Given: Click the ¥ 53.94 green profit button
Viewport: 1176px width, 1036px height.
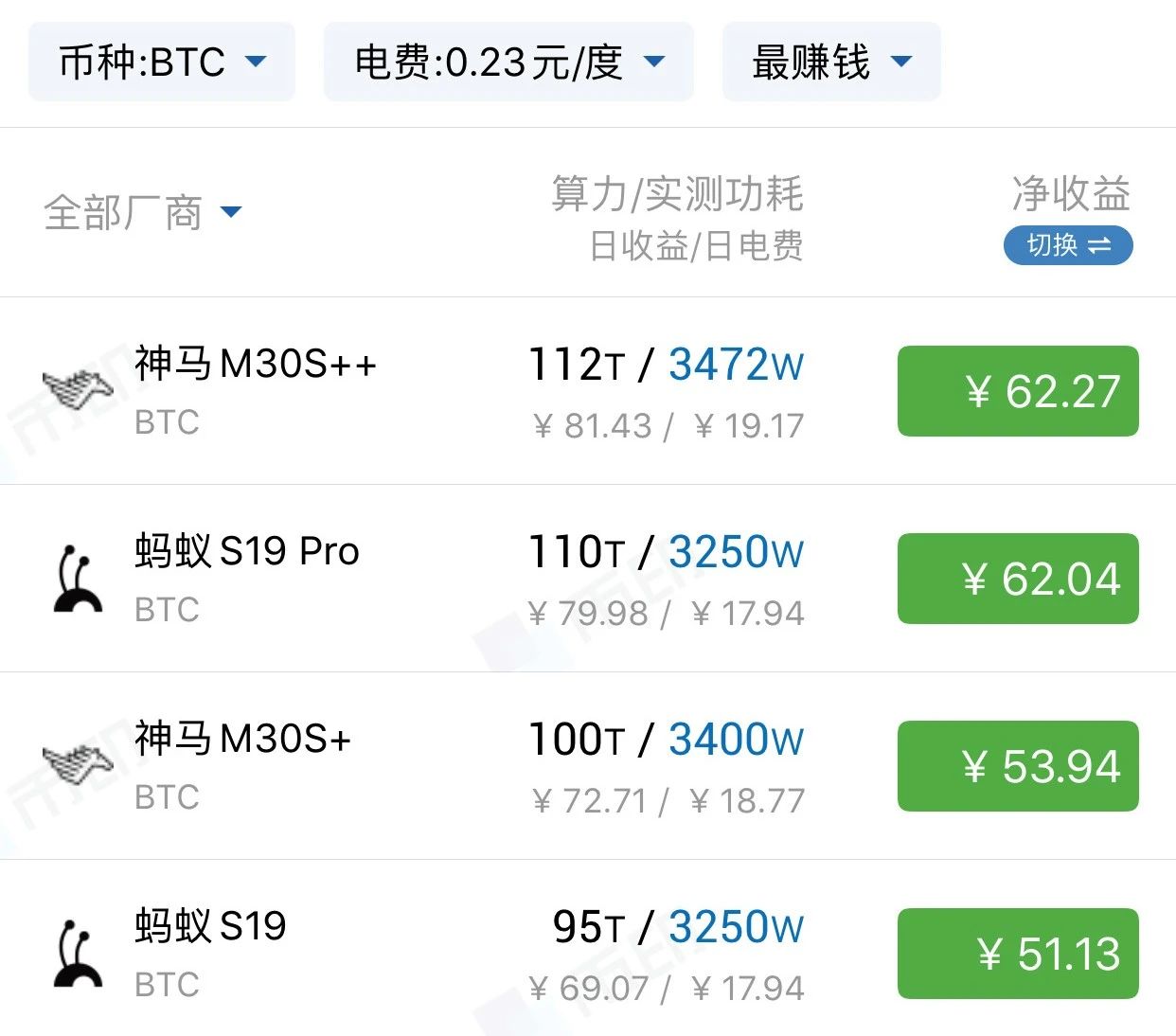Looking at the screenshot, I should [1018, 766].
